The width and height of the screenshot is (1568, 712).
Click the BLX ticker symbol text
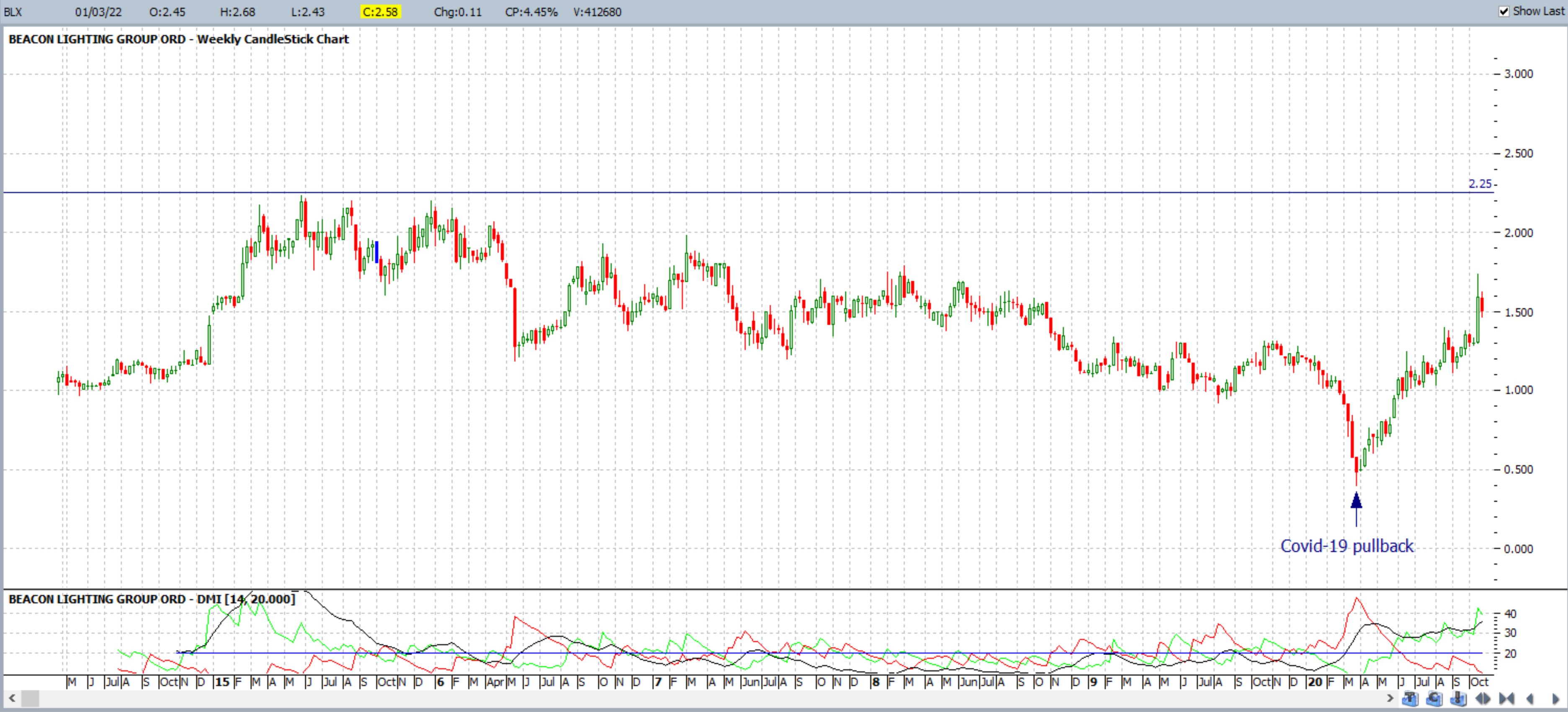[13, 12]
